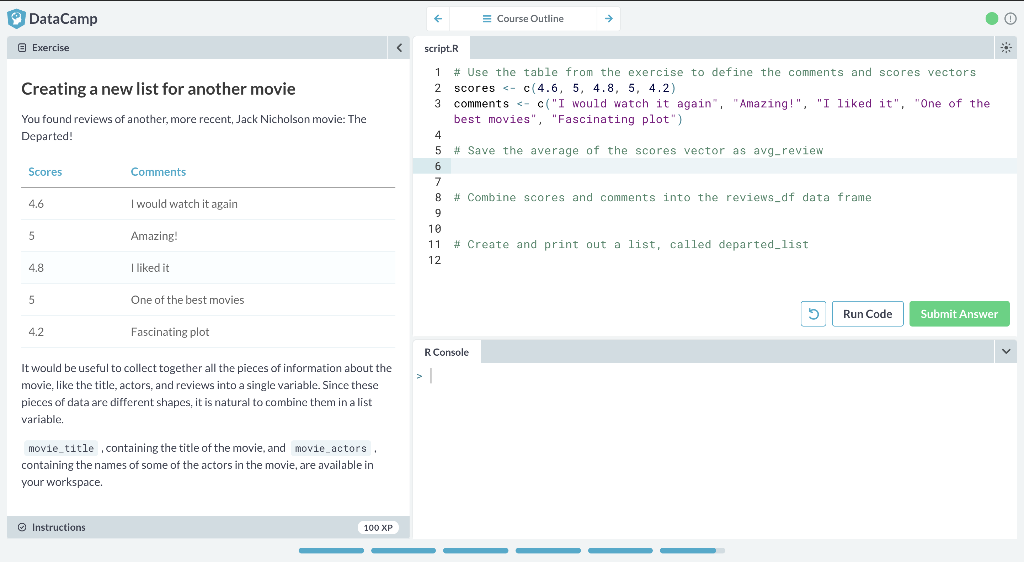Click the 4.6 score cell
The width and height of the screenshot is (1024, 562).
pyautogui.click(x=36, y=204)
